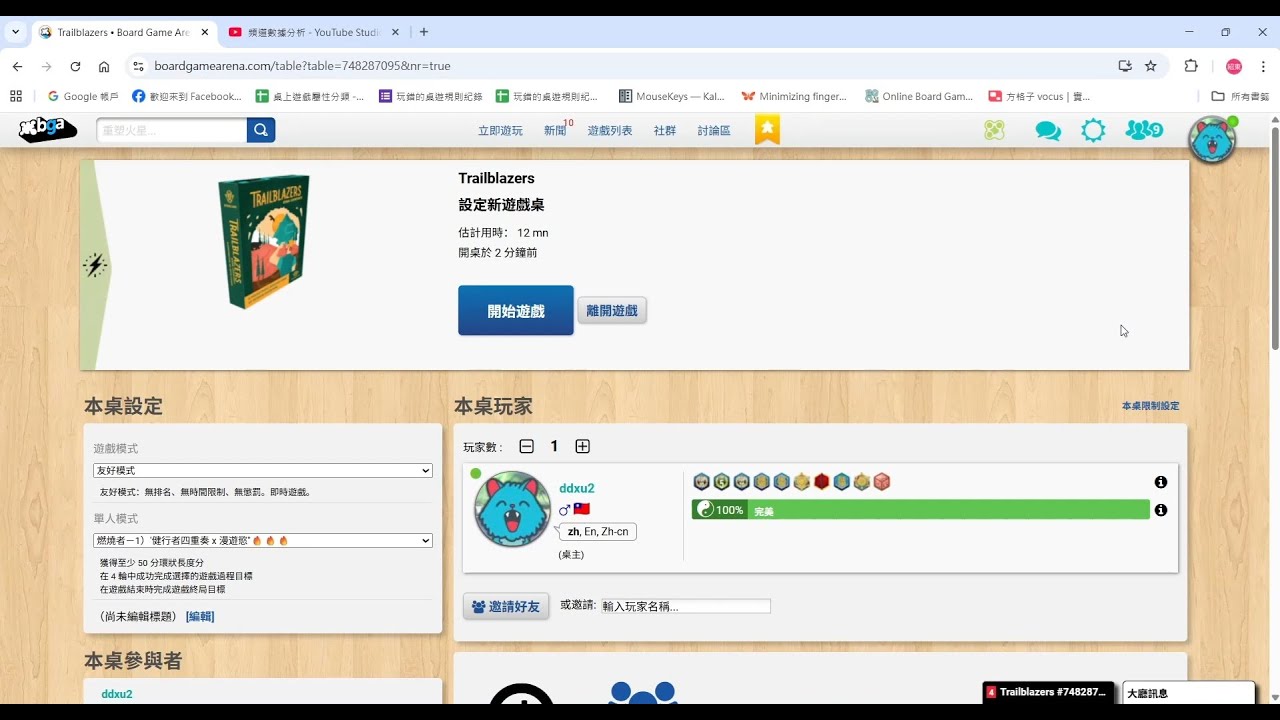Image resolution: width=1280 pixels, height=720 pixels.
Task: Open the MouseKeys bookmark
Action: coord(672,96)
